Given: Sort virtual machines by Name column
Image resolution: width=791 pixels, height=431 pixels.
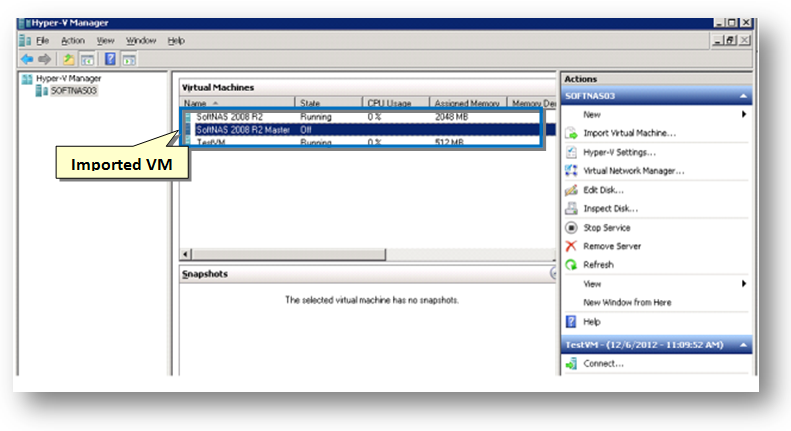Looking at the screenshot, I should pyautogui.click(x=237, y=103).
